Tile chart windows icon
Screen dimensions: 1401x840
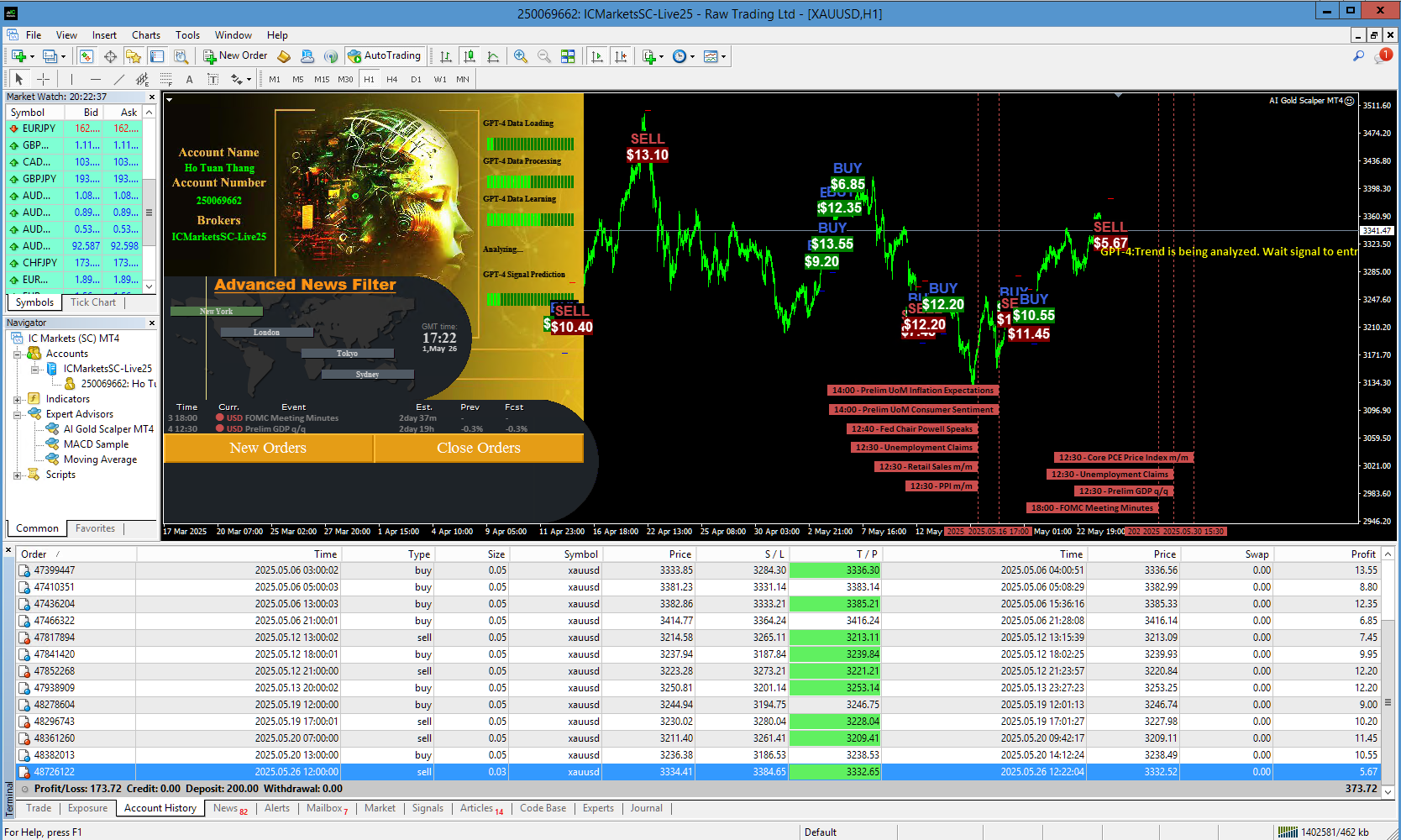pyautogui.click(x=568, y=56)
